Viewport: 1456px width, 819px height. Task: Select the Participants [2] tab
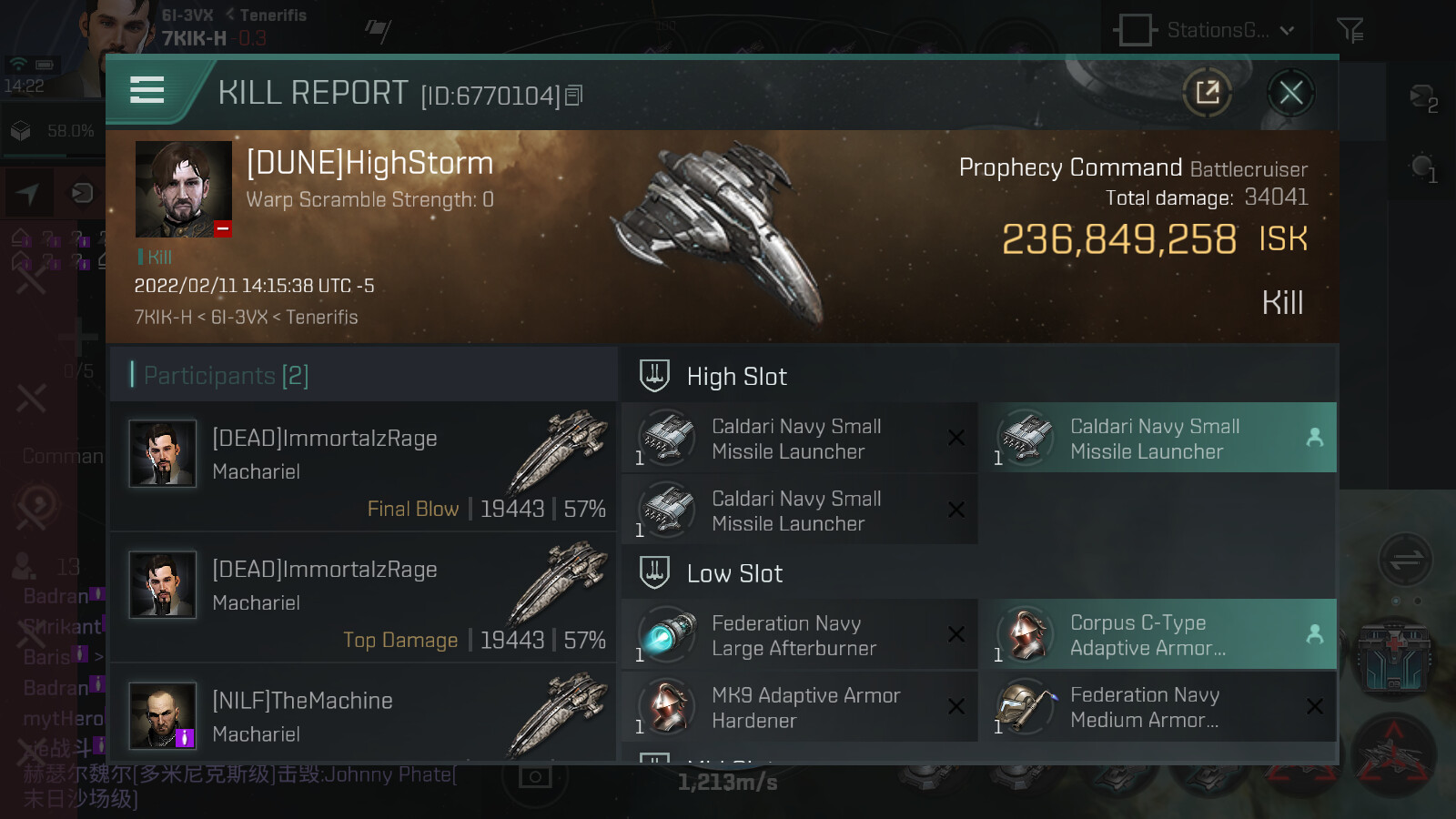(x=227, y=375)
